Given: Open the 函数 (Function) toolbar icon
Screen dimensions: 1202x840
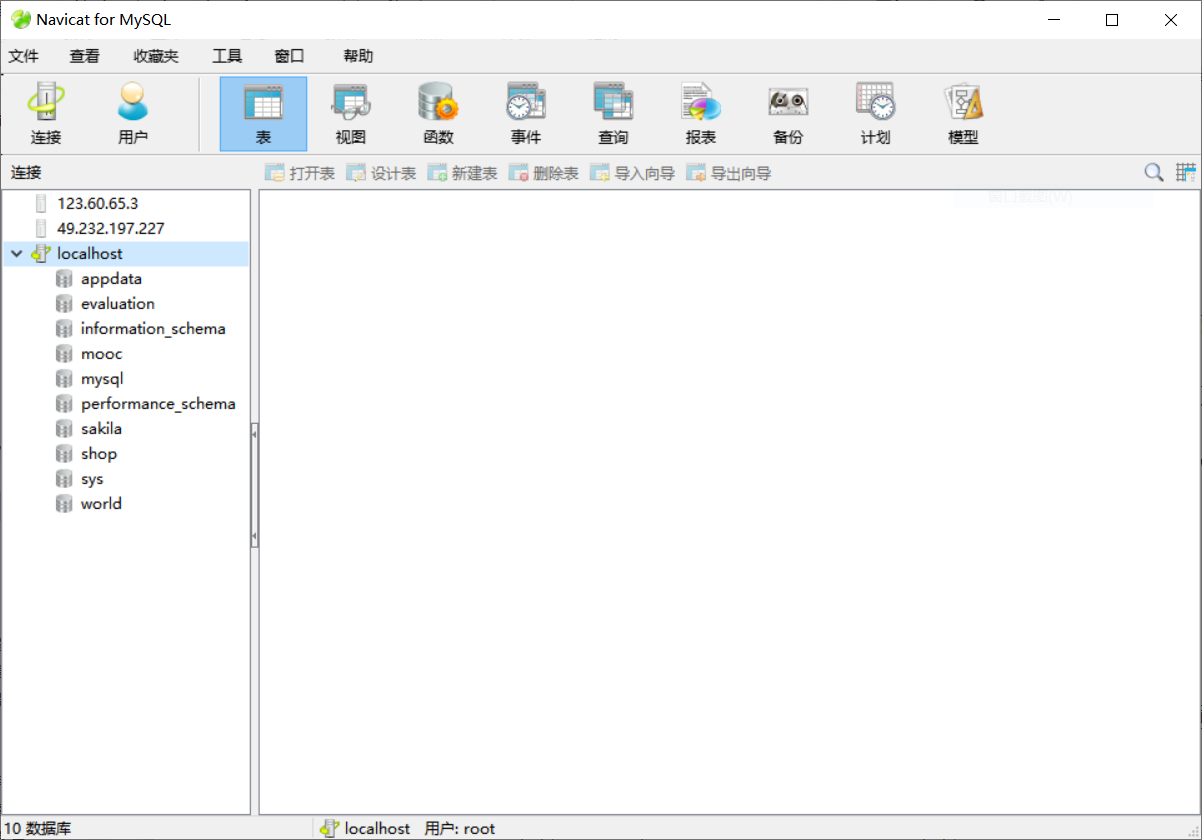Looking at the screenshot, I should tap(438, 114).
